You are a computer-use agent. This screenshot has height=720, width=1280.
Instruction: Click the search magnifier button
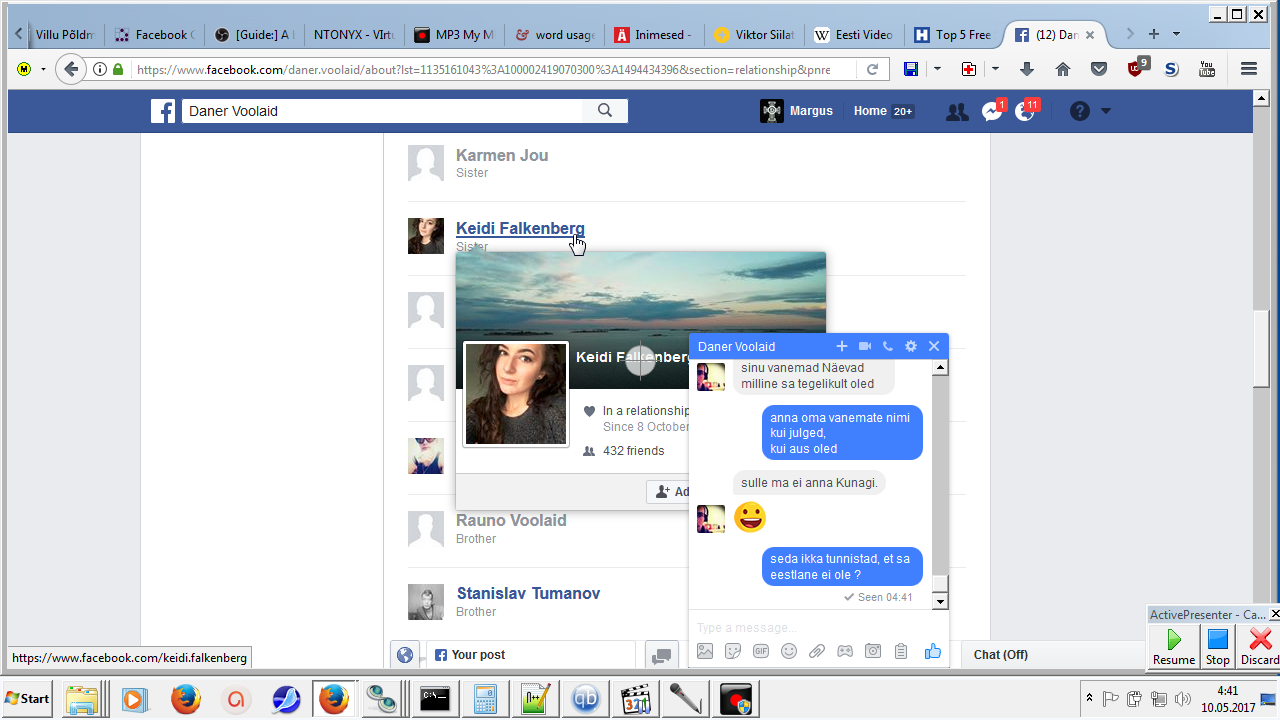tap(605, 111)
